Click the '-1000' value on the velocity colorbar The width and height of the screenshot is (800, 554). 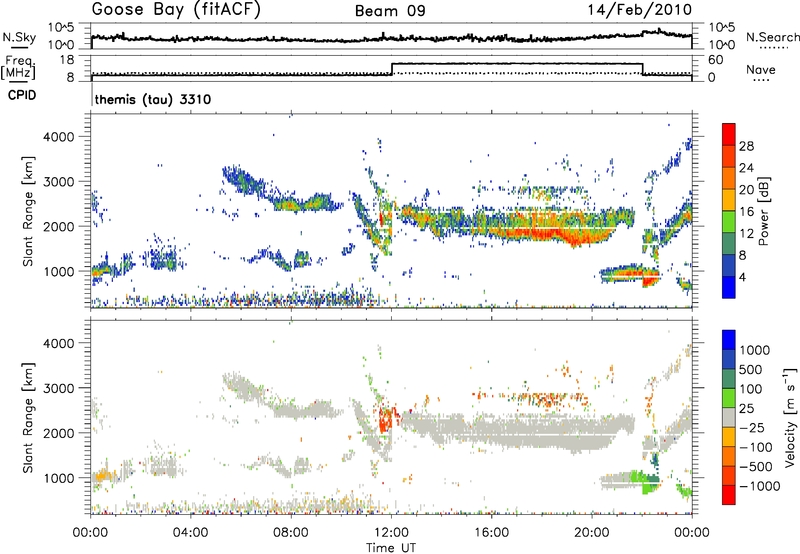tap(759, 486)
